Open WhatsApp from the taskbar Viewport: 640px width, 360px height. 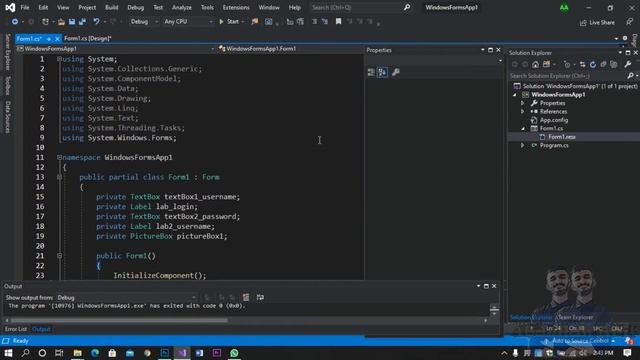tap(234, 353)
